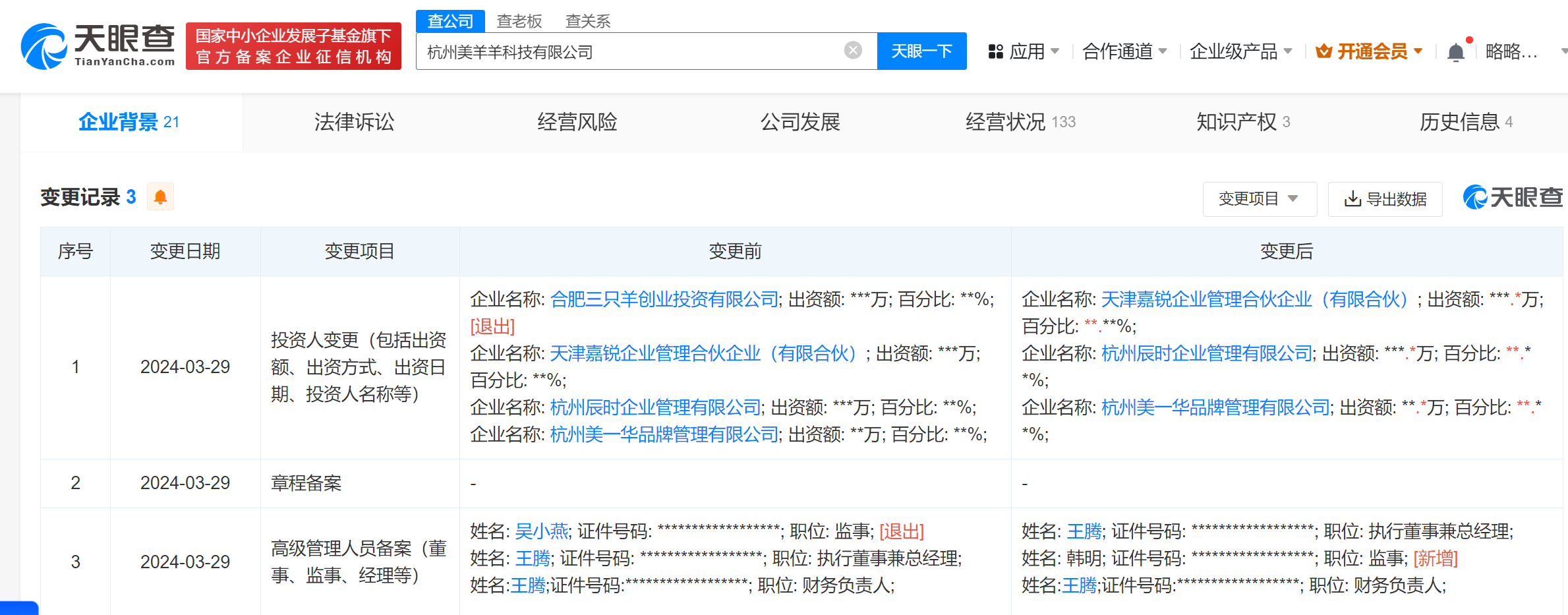Click the red 国家中小企业发展子基金旗下 banner
This screenshot has height=615, width=1568.
tap(293, 46)
